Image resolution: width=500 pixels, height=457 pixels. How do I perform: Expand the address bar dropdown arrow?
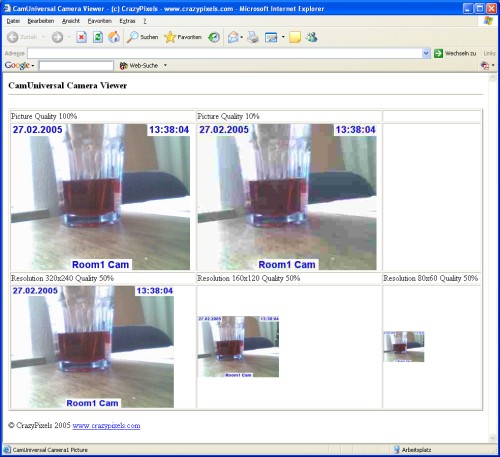pos(426,53)
